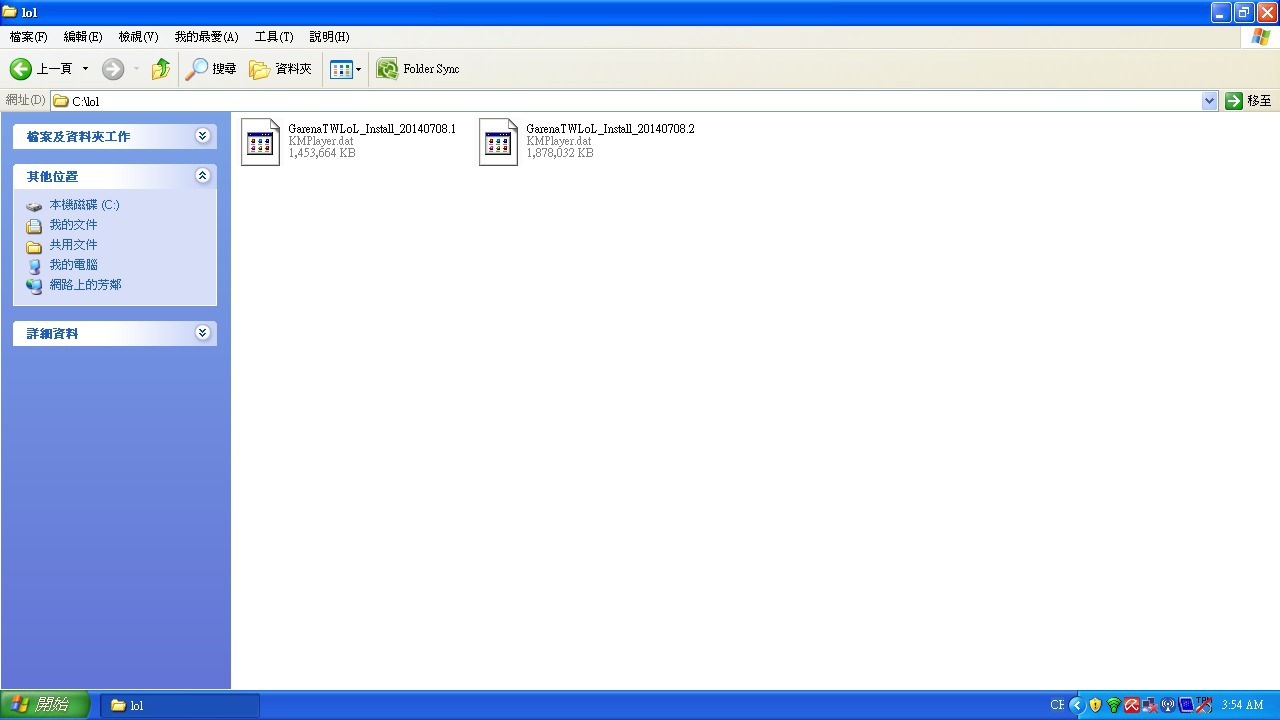Click the 網址(D) address label
The height and width of the screenshot is (720, 1280).
[x=25, y=100]
